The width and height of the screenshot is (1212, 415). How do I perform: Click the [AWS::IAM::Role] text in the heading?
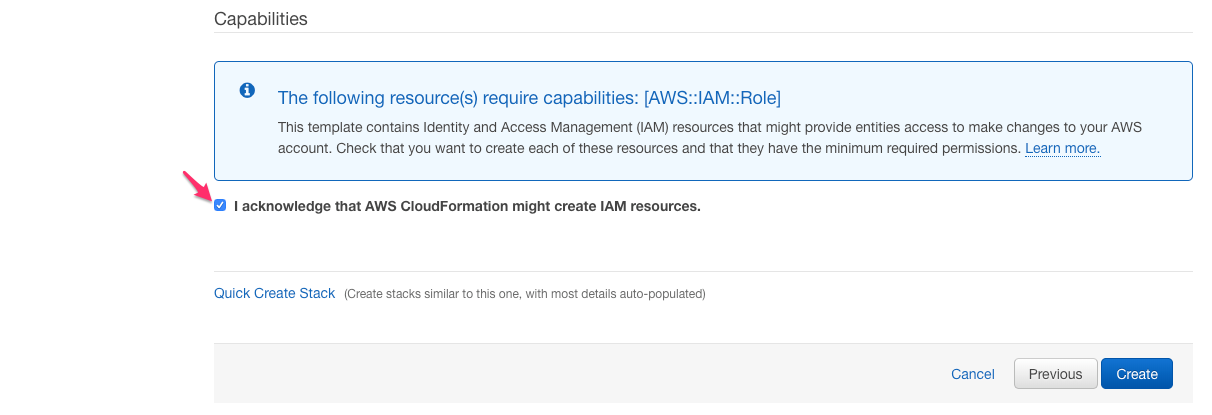(712, 98)
